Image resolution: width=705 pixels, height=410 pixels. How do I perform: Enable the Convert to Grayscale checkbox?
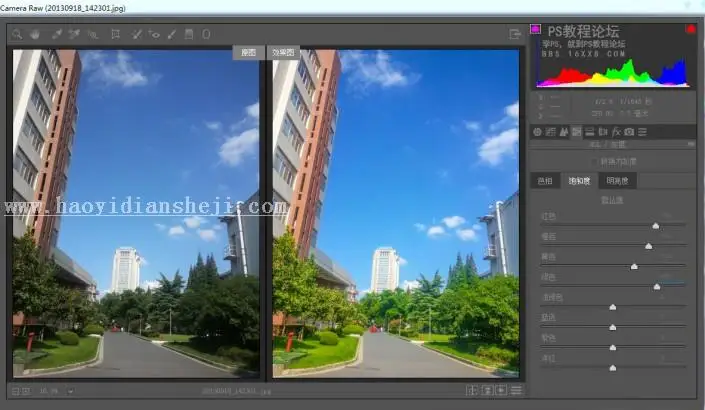click(594, 161)
